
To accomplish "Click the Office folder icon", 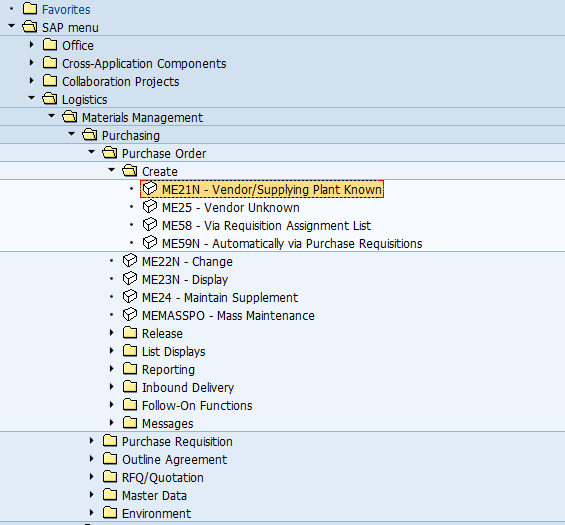I will [x=50, y=45].
